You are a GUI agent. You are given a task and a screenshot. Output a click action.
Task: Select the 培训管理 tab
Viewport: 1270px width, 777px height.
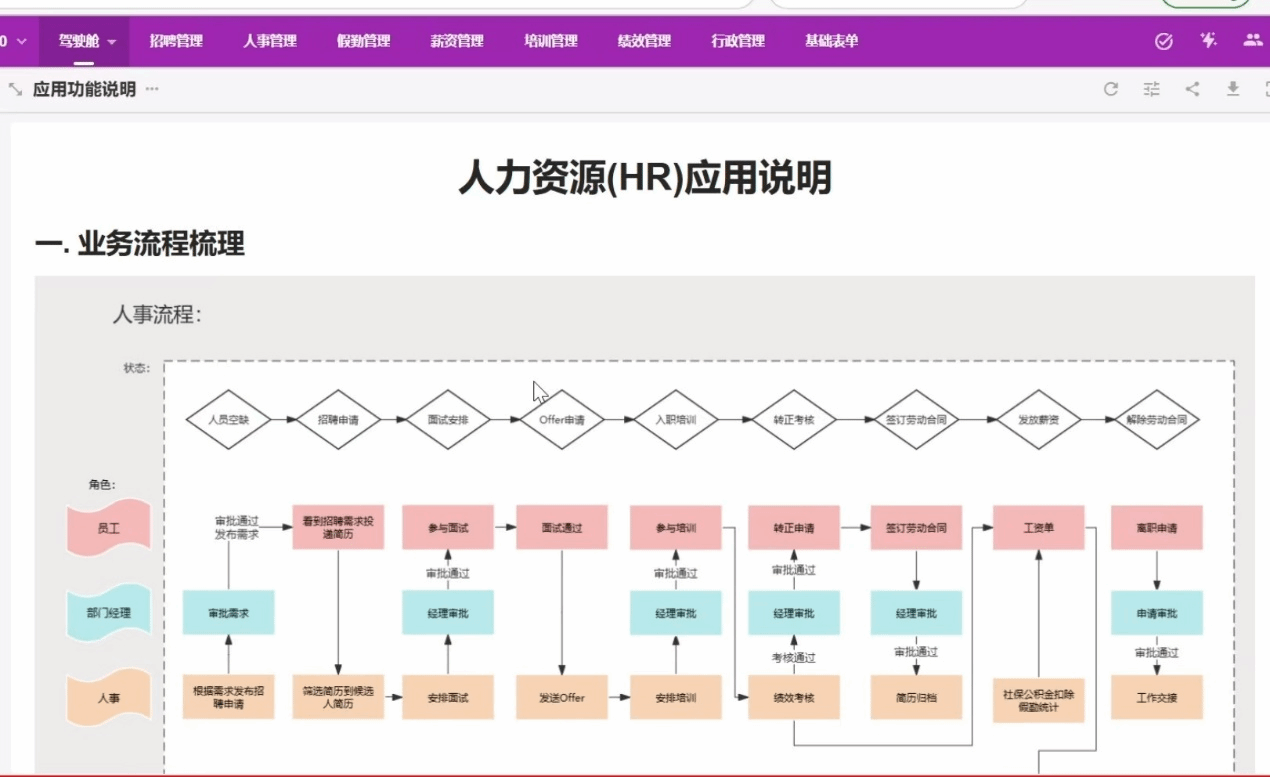[551, 41]
